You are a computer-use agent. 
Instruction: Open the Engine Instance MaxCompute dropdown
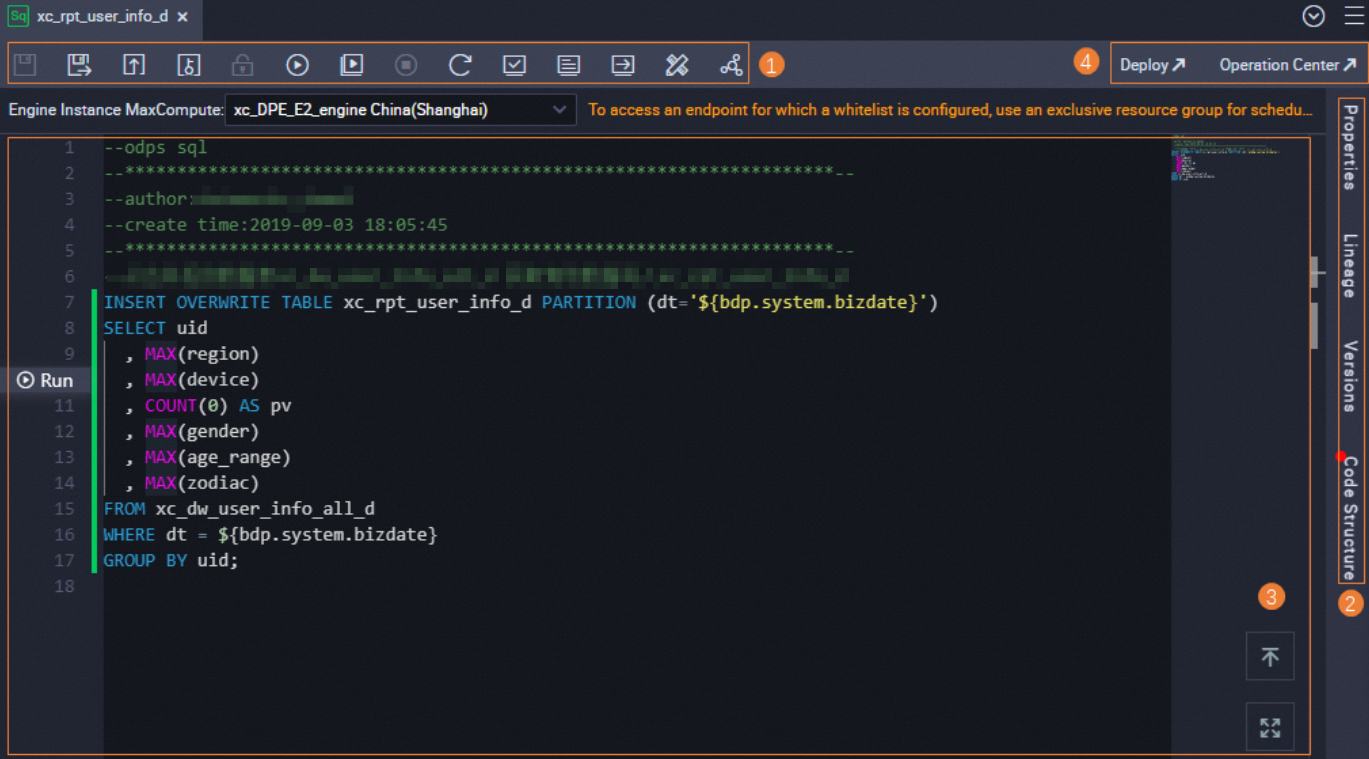pos(401,110)
